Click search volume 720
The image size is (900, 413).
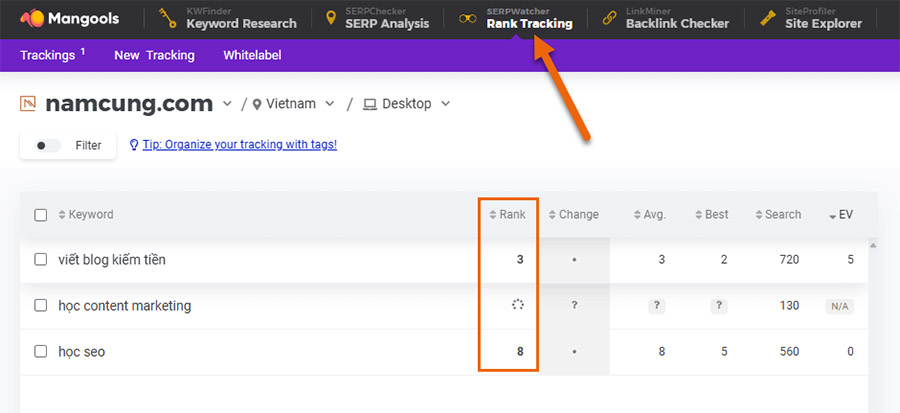coord(789,260)
